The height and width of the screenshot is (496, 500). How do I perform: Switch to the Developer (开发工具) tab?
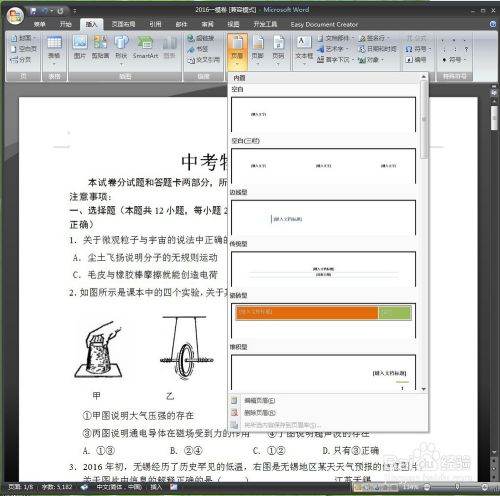click(x=265, y=24)
